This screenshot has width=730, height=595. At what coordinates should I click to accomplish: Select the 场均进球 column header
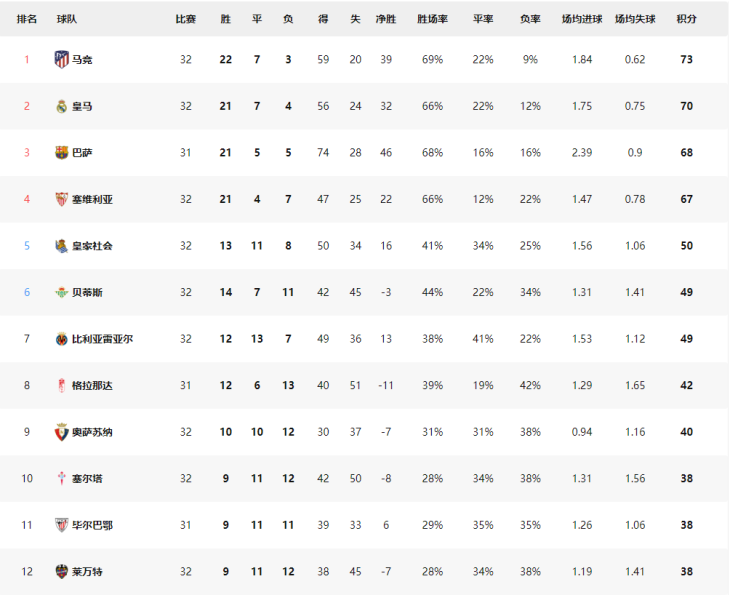[582, 19]
